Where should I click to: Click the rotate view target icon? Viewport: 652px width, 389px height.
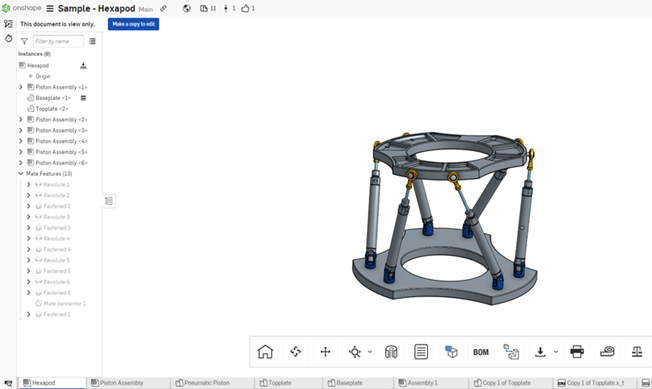point(355,352)
